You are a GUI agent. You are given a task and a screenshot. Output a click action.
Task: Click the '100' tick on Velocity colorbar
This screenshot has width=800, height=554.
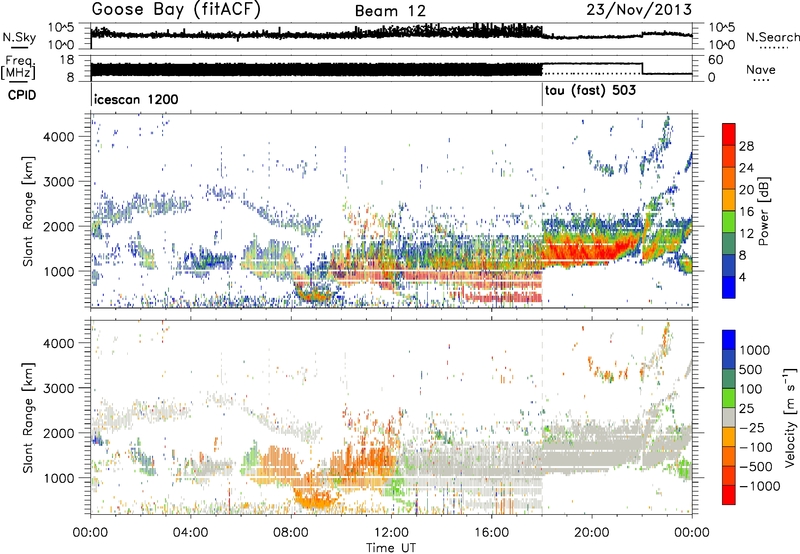(751, 389)
